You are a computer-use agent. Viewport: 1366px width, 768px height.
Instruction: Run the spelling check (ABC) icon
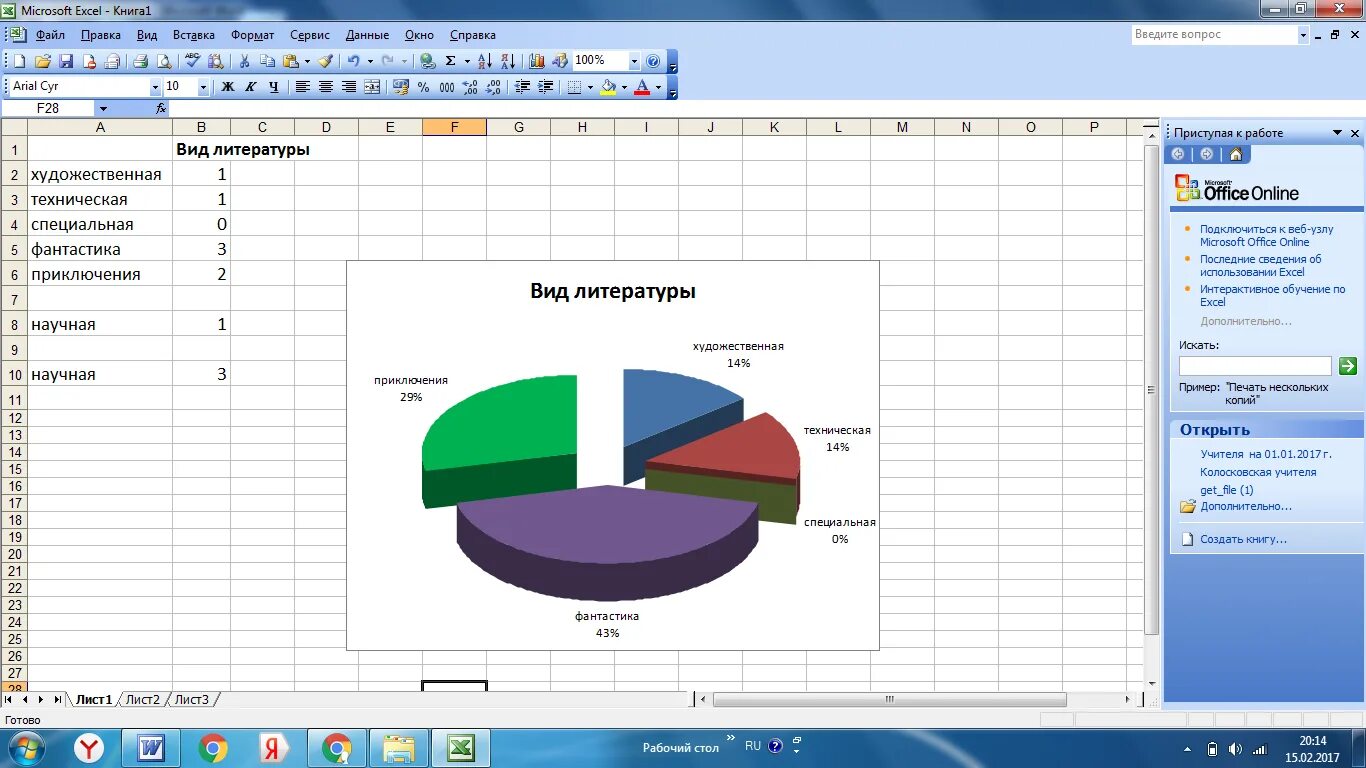click(192, 61)
